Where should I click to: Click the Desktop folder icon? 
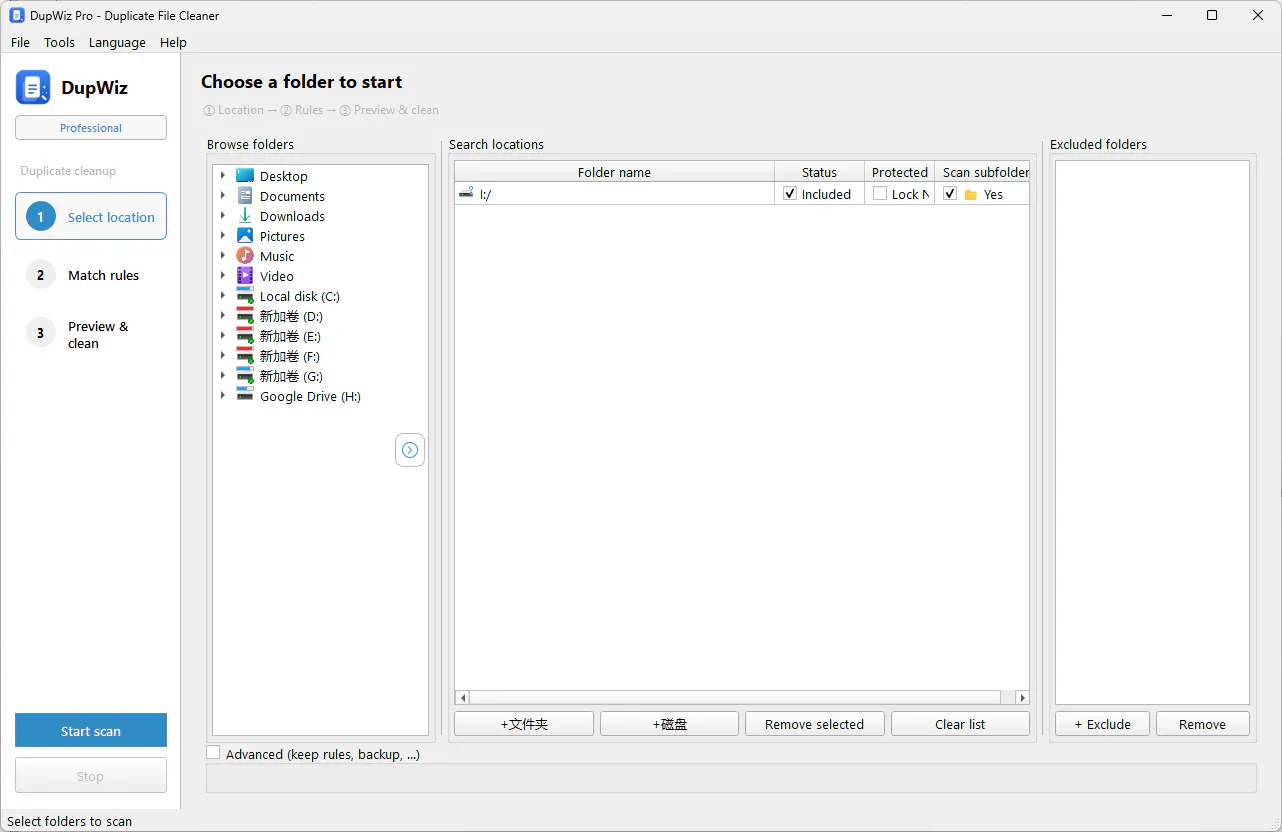point(245,176)
